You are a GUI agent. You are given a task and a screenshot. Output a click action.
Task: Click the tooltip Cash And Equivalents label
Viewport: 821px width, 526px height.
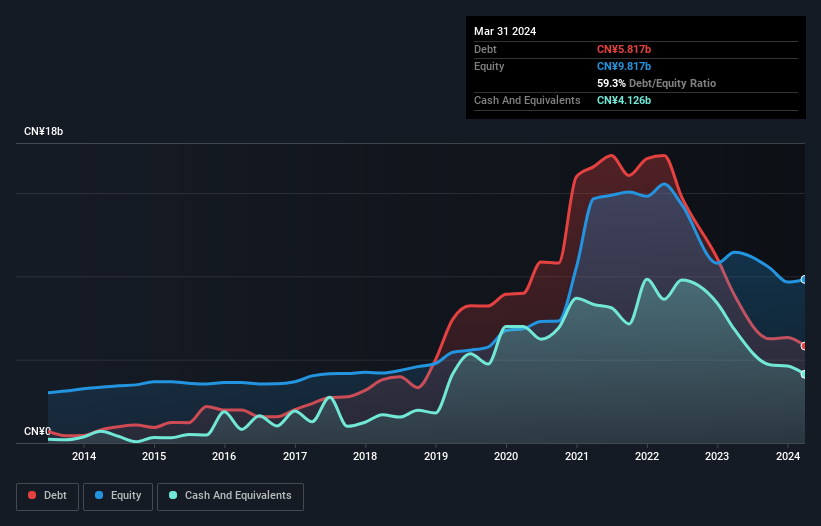click(527, 100)
